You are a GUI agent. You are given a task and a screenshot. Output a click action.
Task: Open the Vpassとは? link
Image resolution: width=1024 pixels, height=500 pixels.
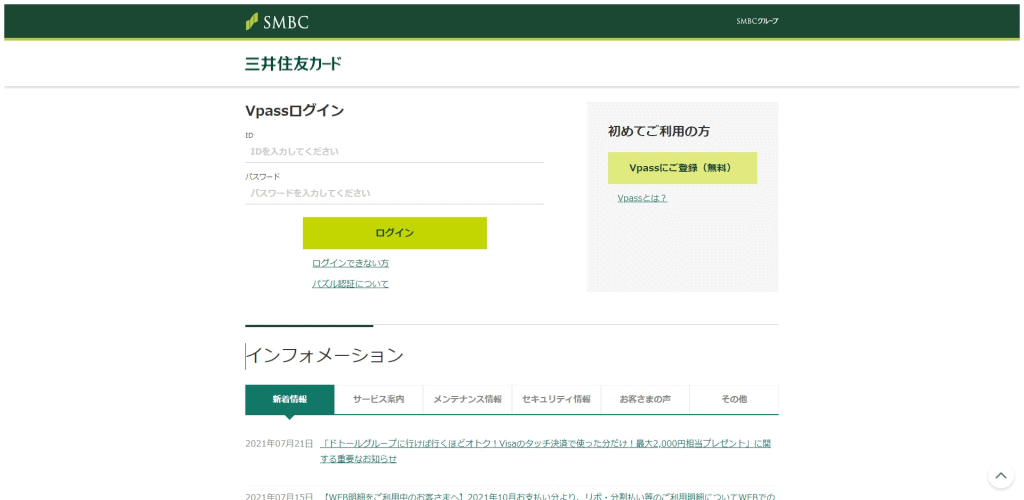(642, 198)
